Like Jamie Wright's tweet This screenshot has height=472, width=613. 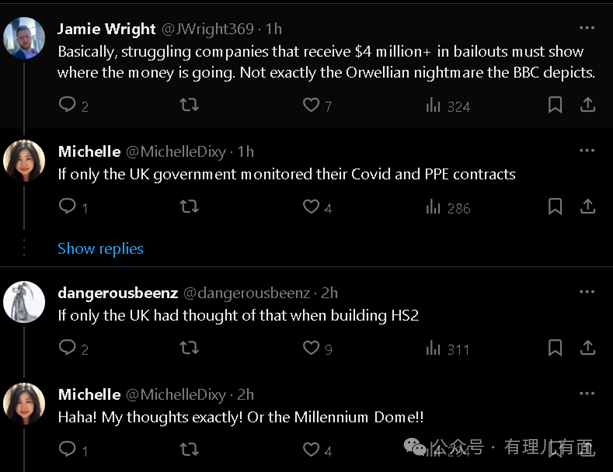311,105
